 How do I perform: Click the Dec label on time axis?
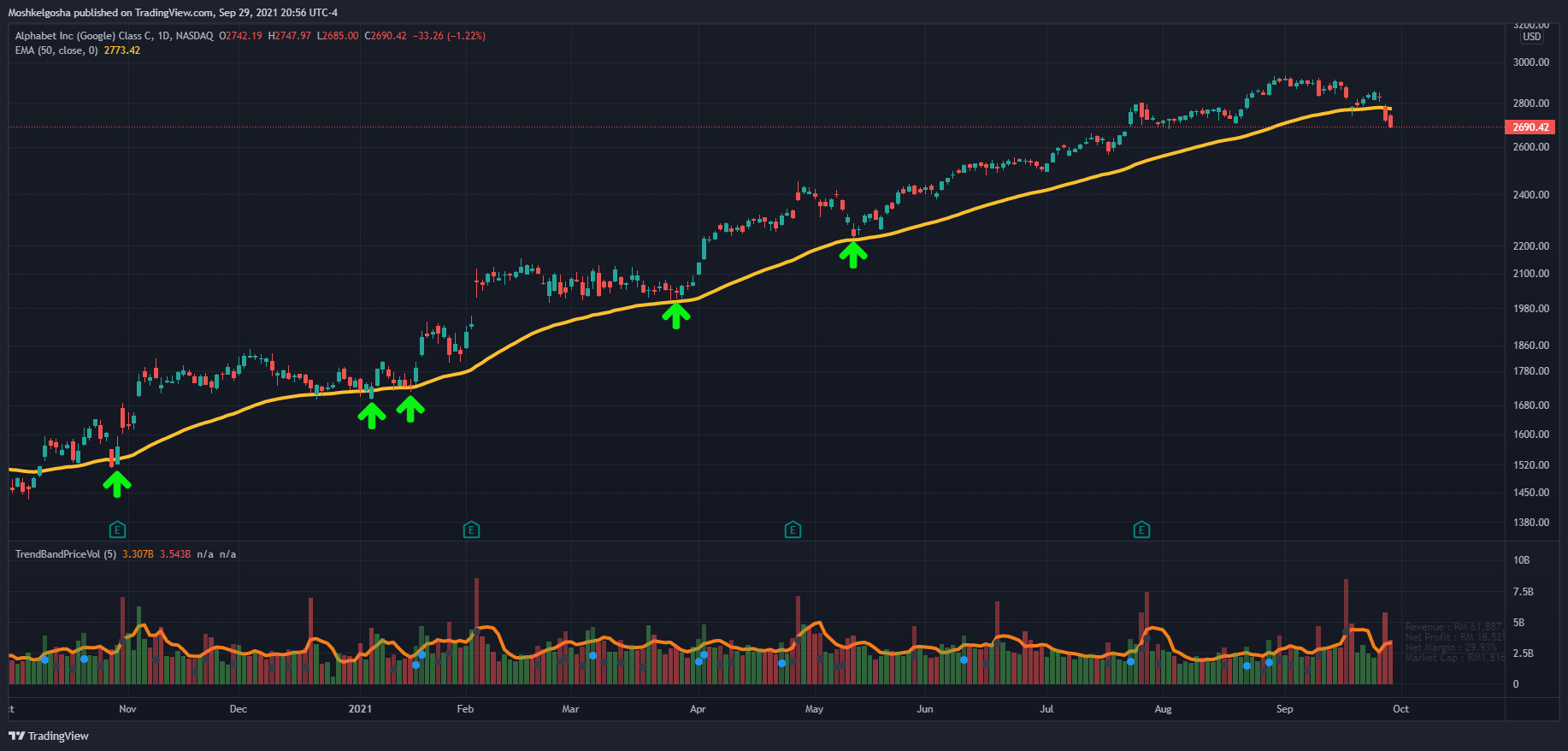pos(239,709)
